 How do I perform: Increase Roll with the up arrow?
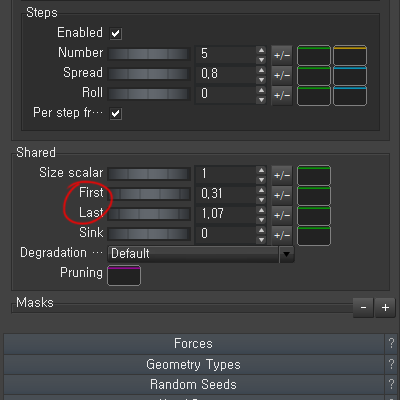(261, 90)
